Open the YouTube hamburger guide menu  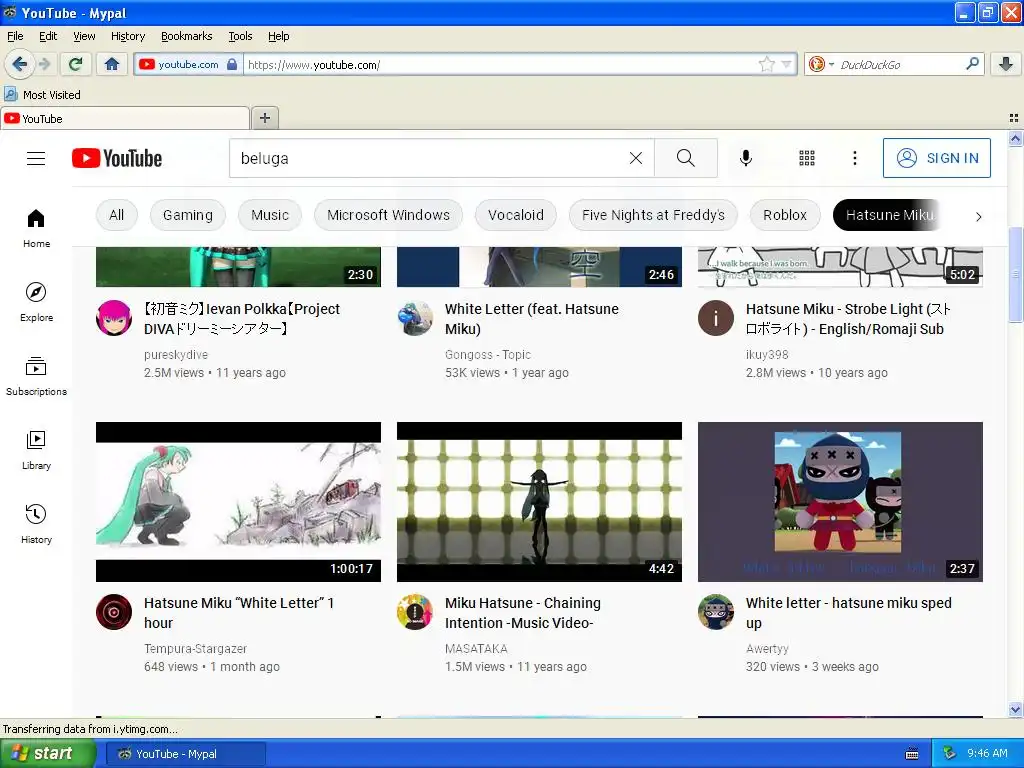[36, 158]
